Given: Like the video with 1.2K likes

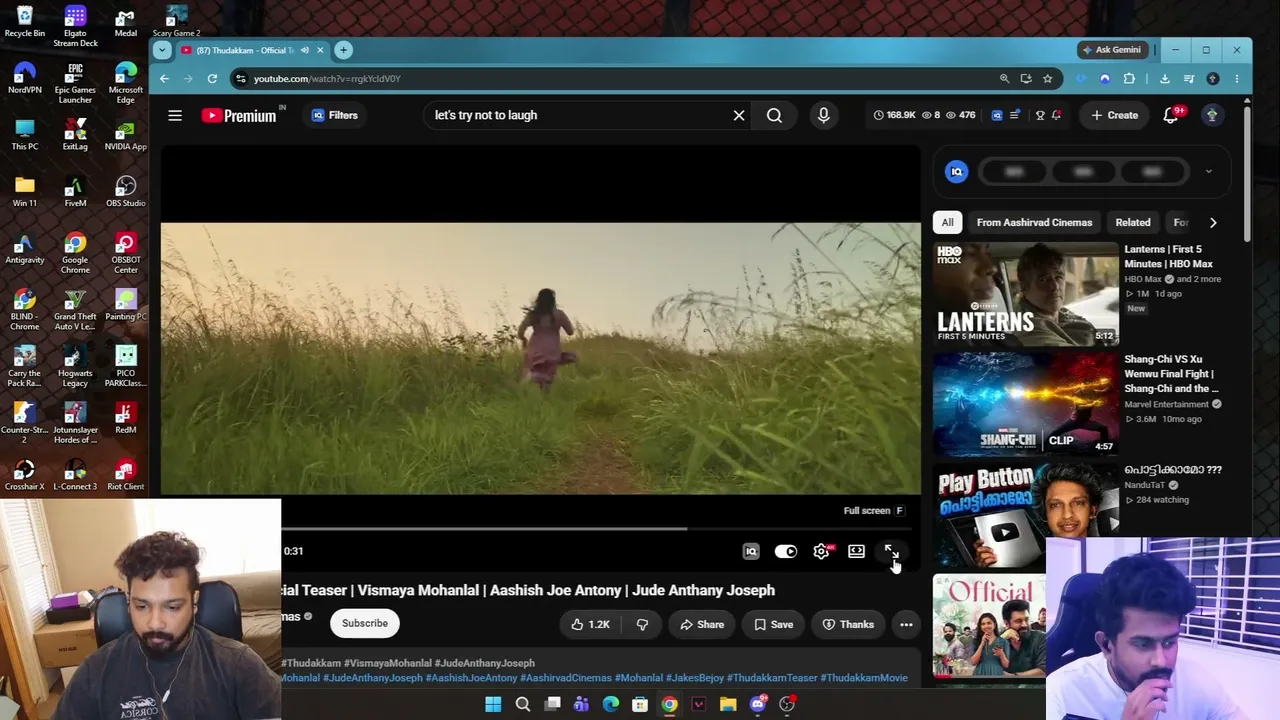Looking at the screenshot, I should (x=590, y=624).
